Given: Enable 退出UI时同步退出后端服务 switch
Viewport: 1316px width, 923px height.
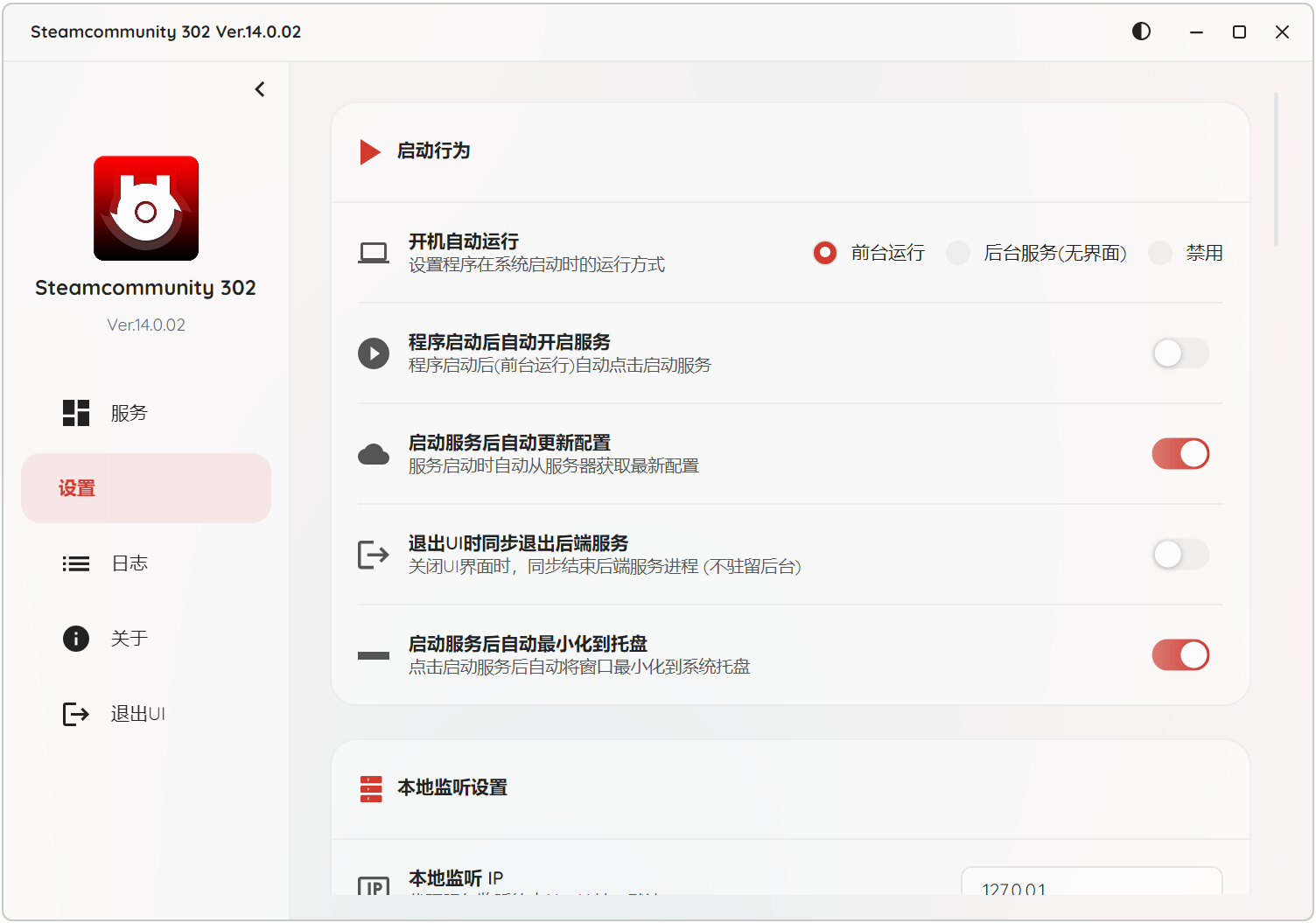Looking at the screenshot, I should tap(1180, 555).
